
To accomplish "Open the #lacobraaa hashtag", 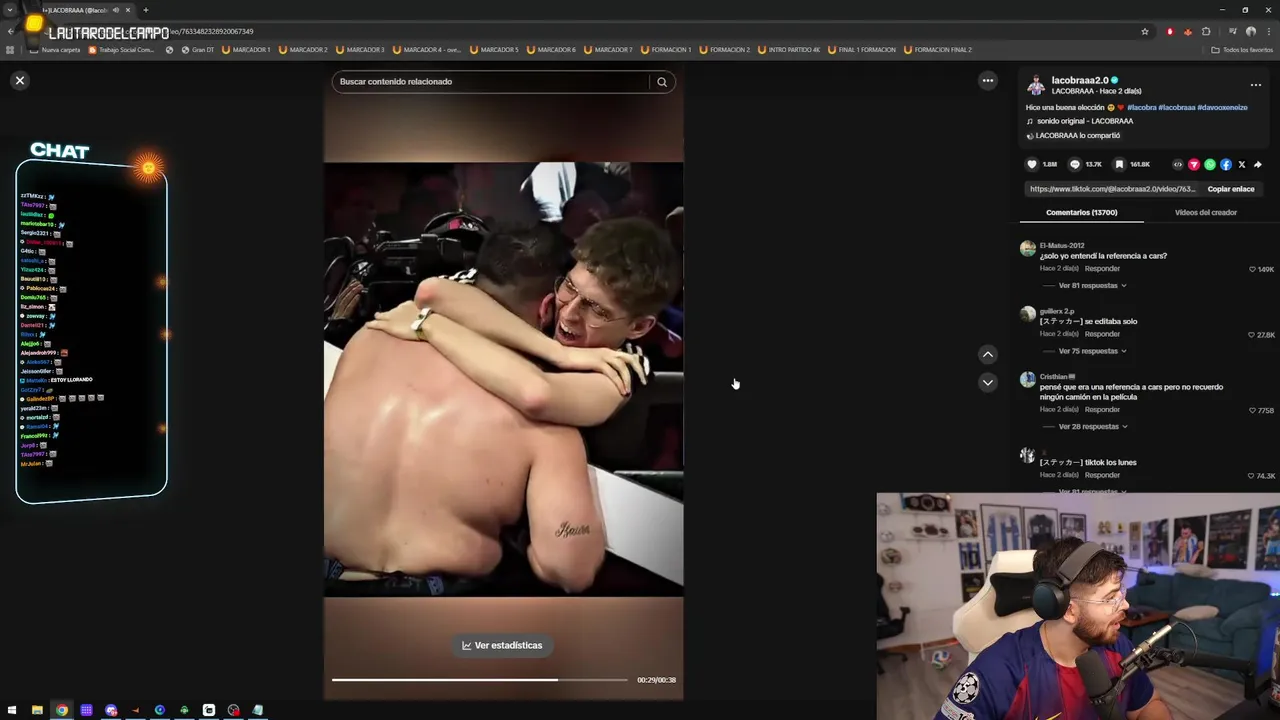I will [x=1177, y=107].
